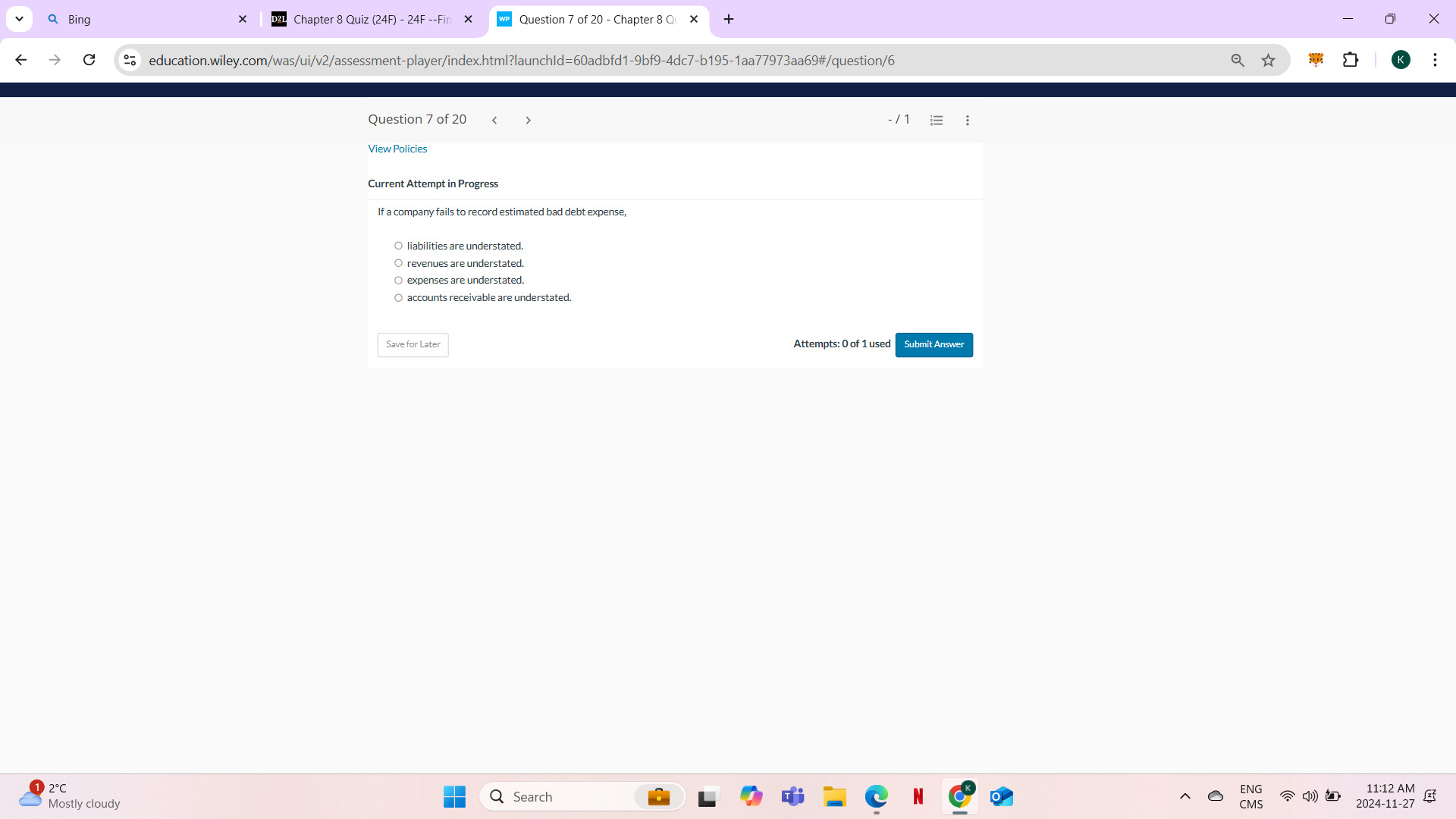Click the Submit Answer button
This screenshot has width=1456, height=819.
(934, 345)
